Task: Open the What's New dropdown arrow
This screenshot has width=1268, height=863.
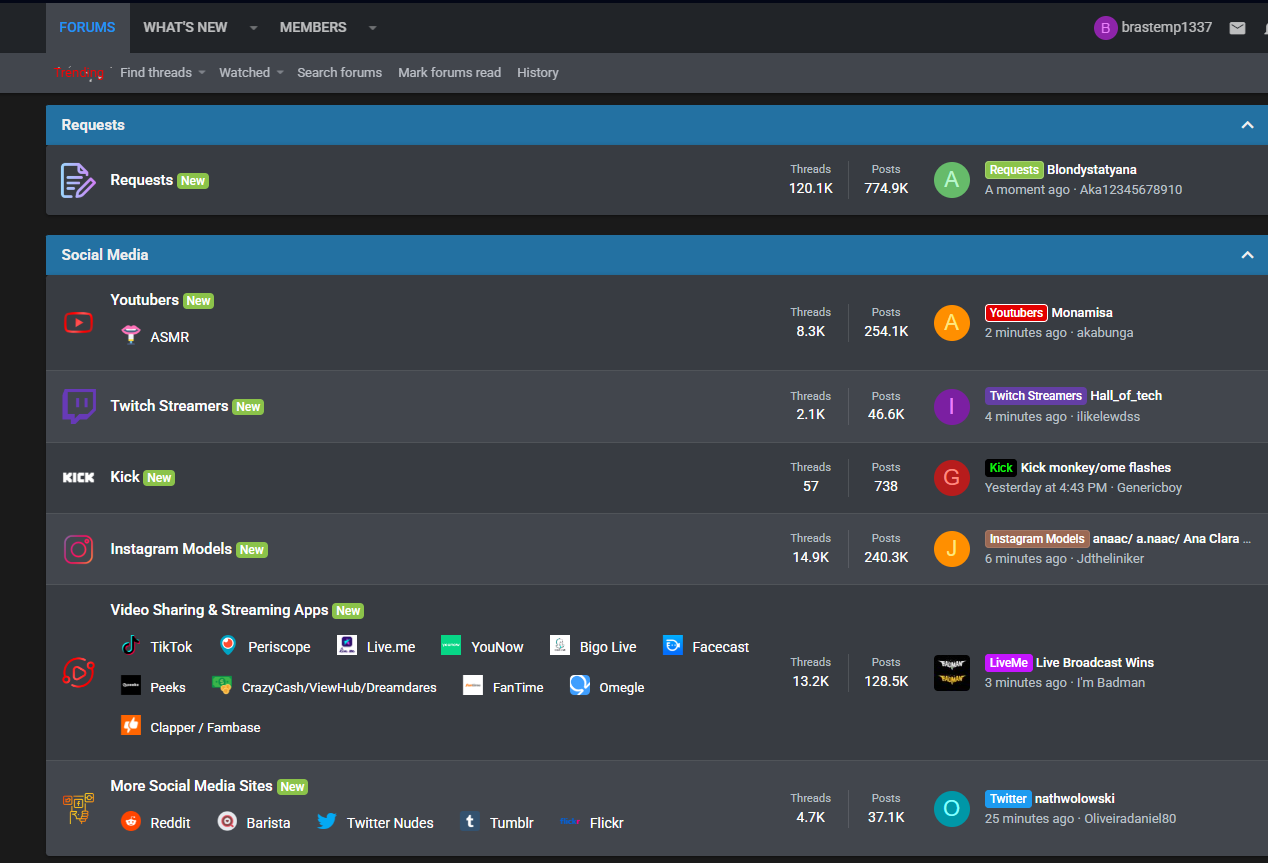Action: click(x=254, y=28)
